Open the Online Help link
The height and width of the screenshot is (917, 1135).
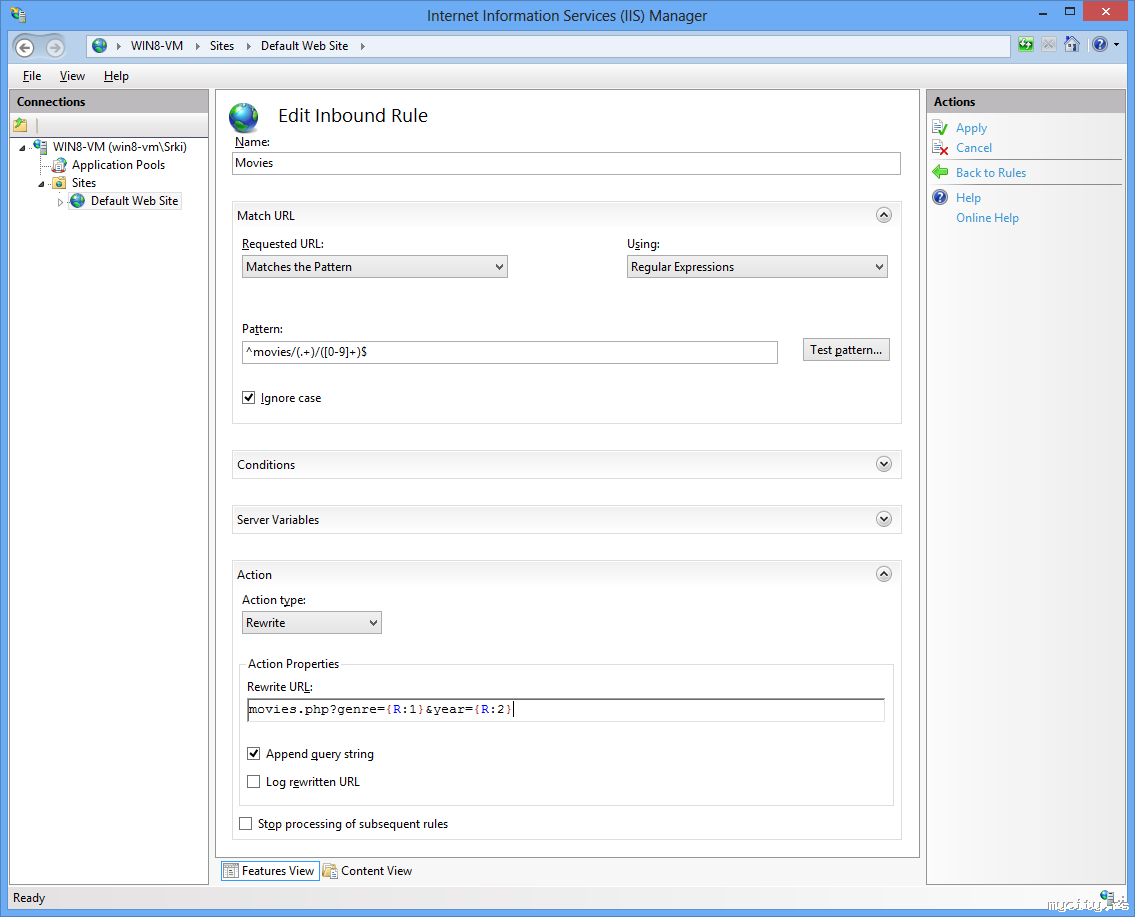click(987, 218)
